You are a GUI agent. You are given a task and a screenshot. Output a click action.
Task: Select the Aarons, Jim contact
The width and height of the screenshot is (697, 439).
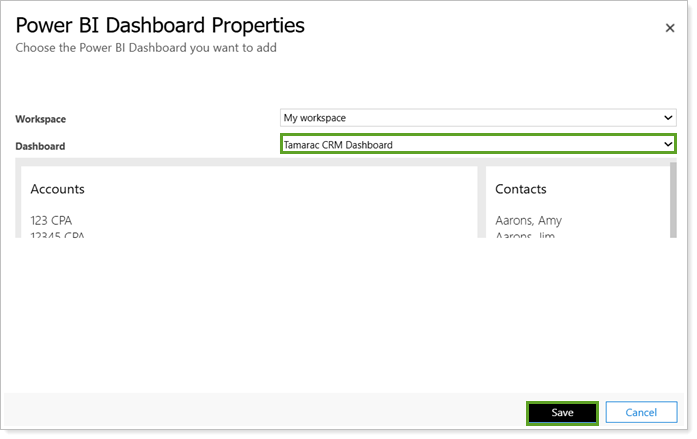pyautogui.click(x=525, y=236)
